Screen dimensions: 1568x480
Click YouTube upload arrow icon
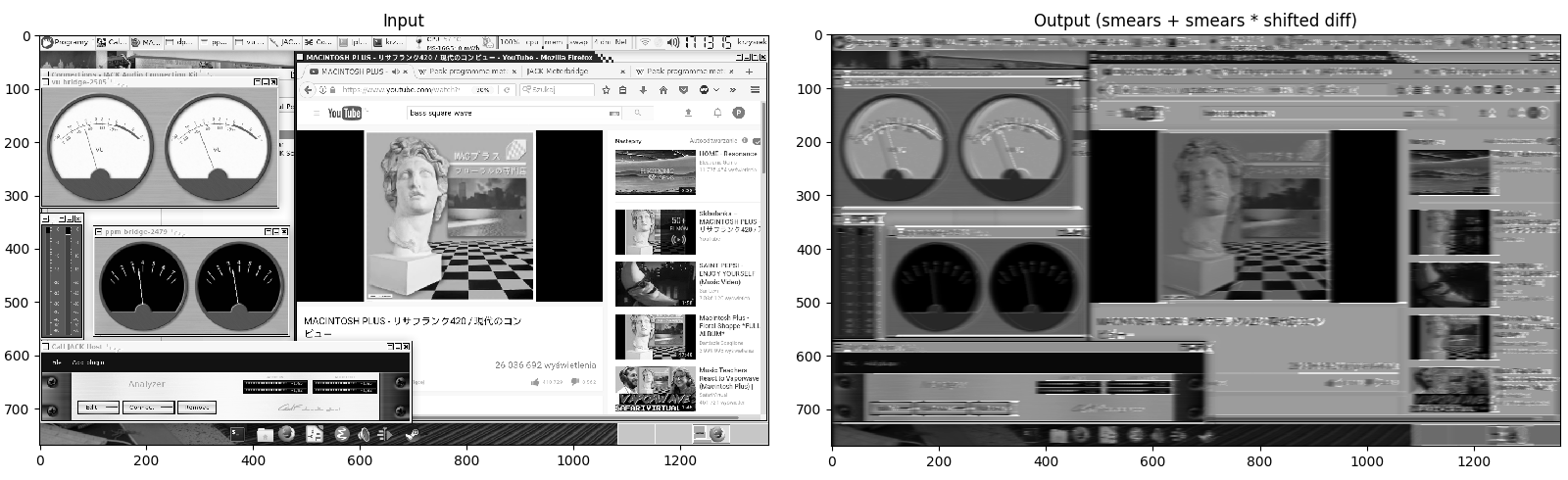688,113
